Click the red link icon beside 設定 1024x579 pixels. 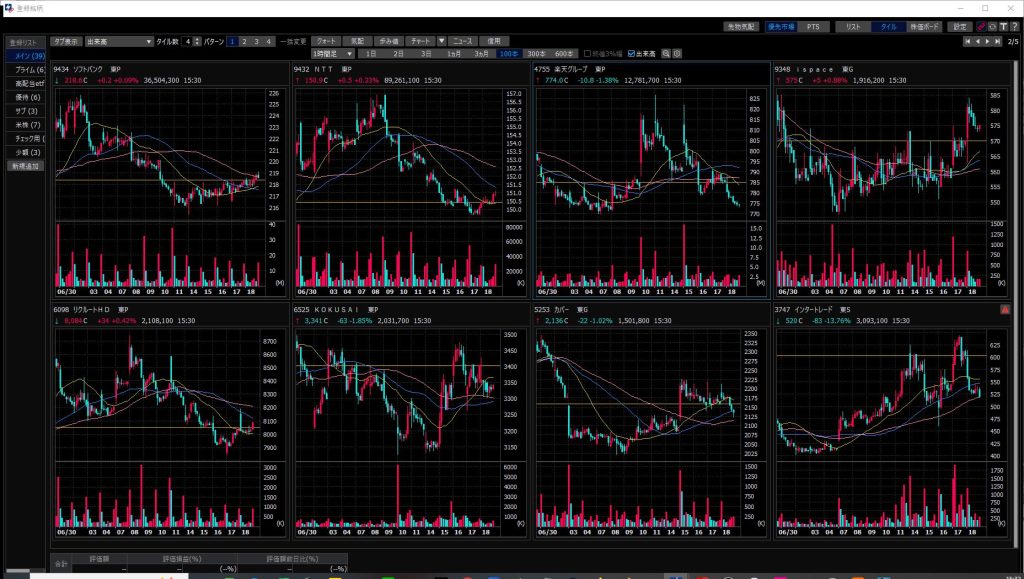981,27
